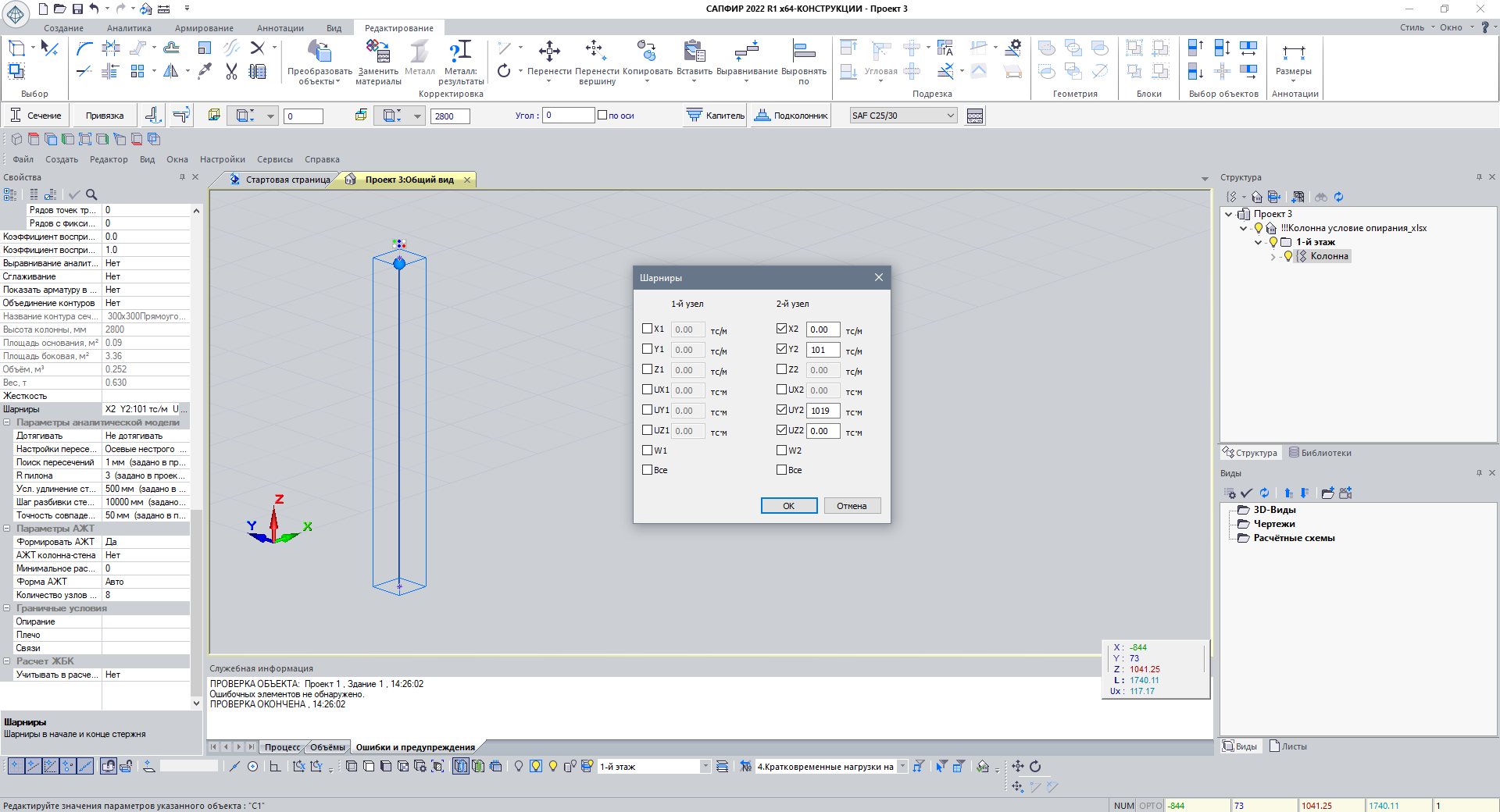Viewport: 1500px width, 812px height.
Task: Click the Копировать (Copy) ribbon icon
Action: [x=647, y=52]
